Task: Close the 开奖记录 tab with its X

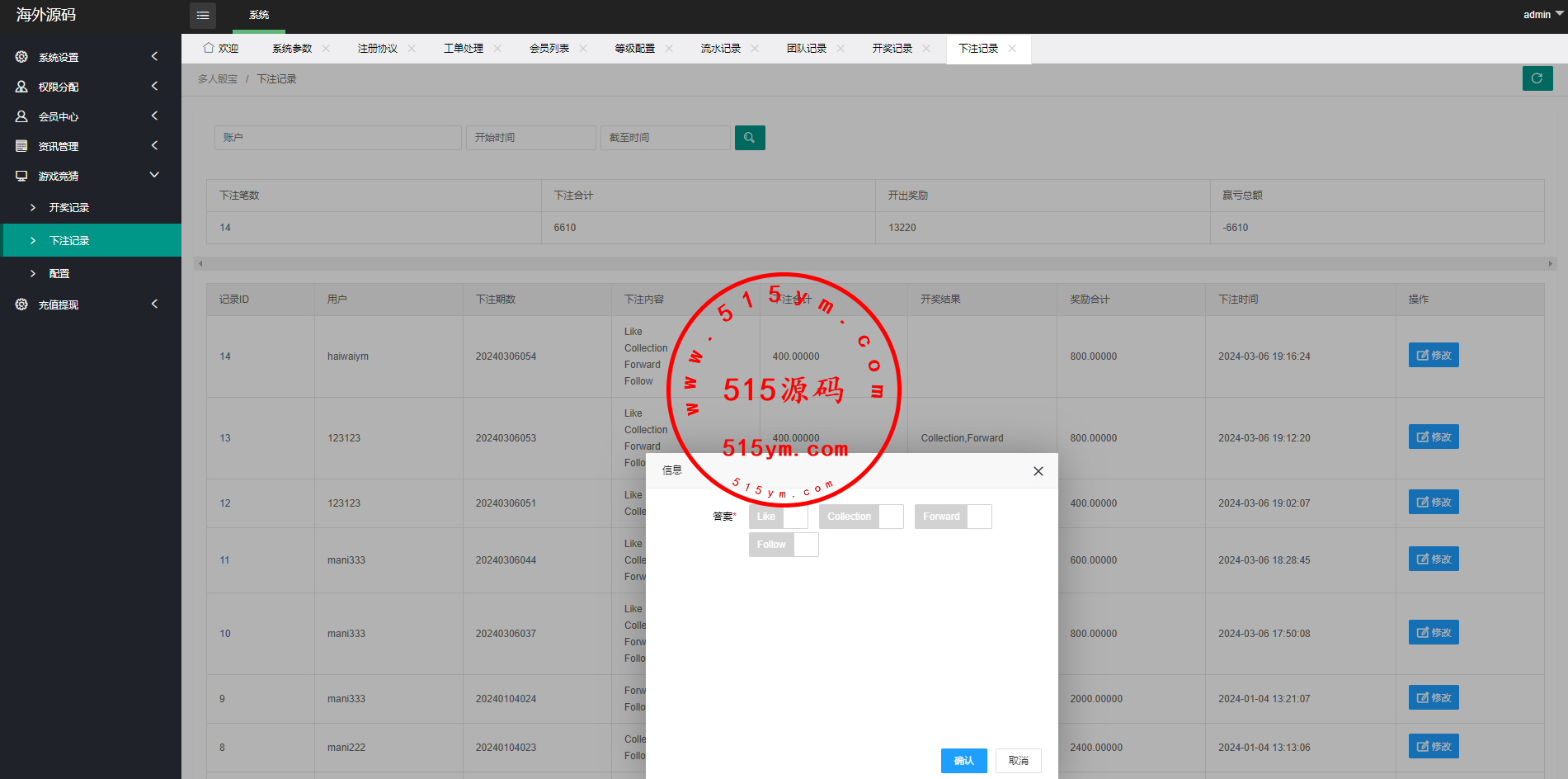Action: (926, 49)
